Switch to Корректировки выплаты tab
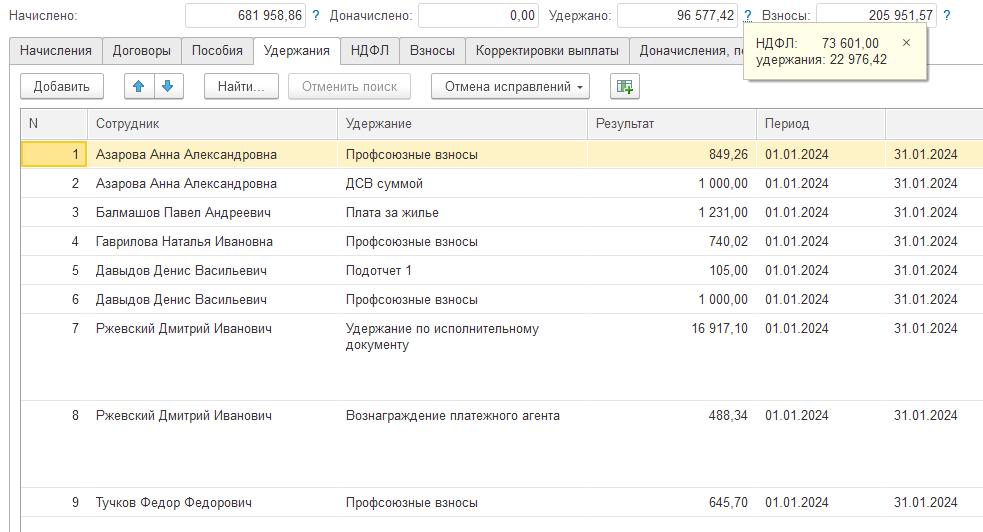 (547, 51)
